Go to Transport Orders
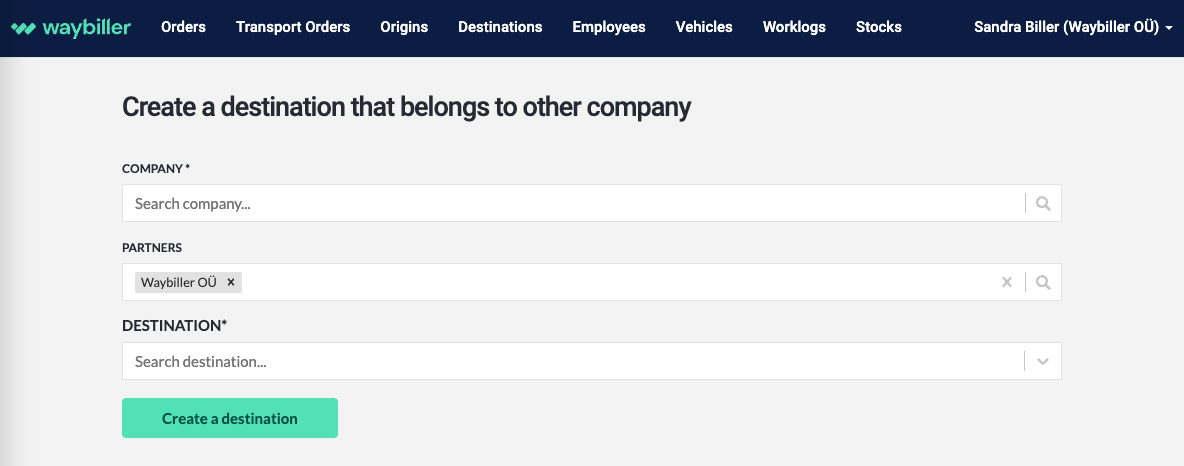The width and height of the screenshot is (1184, 466). point(293,27)
